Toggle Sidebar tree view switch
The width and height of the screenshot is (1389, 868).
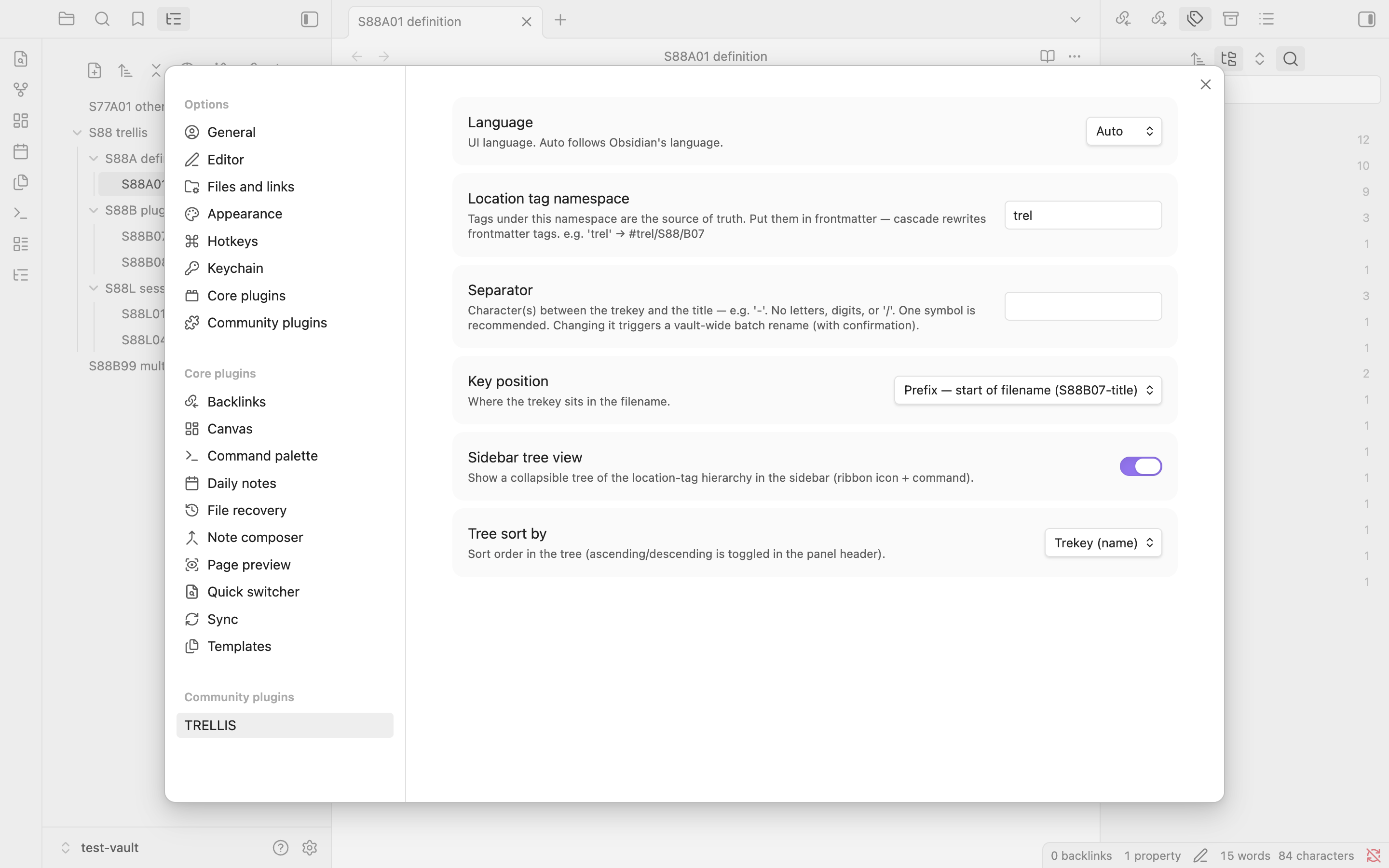pyautogui.click(x=1141, y=466)
